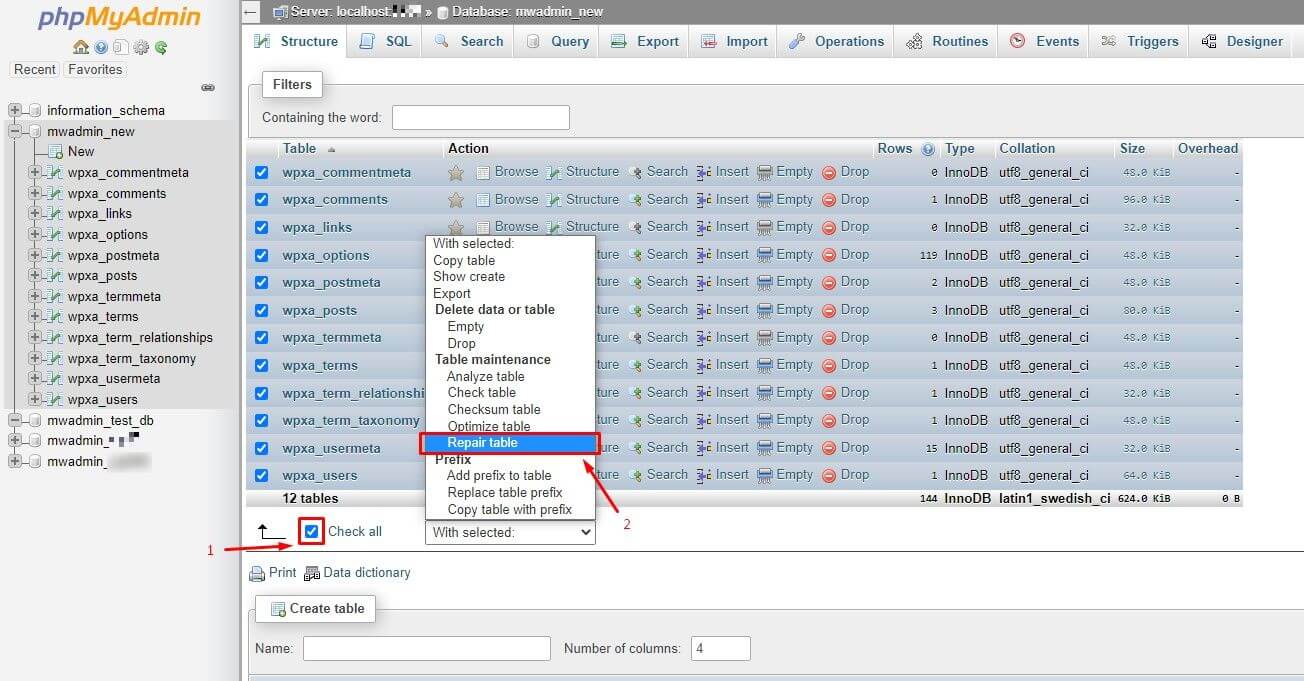Choose Repair table from dropdown list

510,443
